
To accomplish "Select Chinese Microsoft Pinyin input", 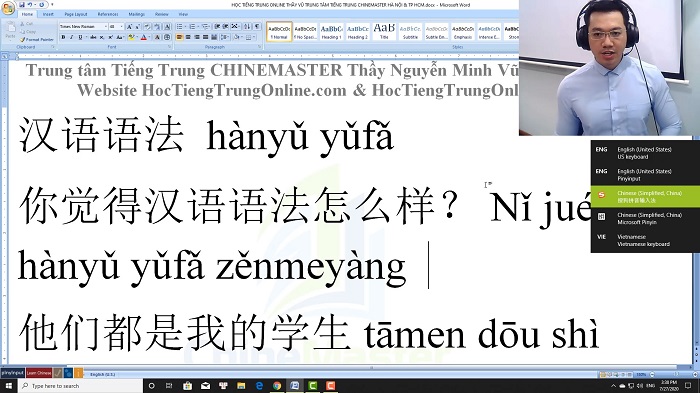I will (x=645, y=218).
